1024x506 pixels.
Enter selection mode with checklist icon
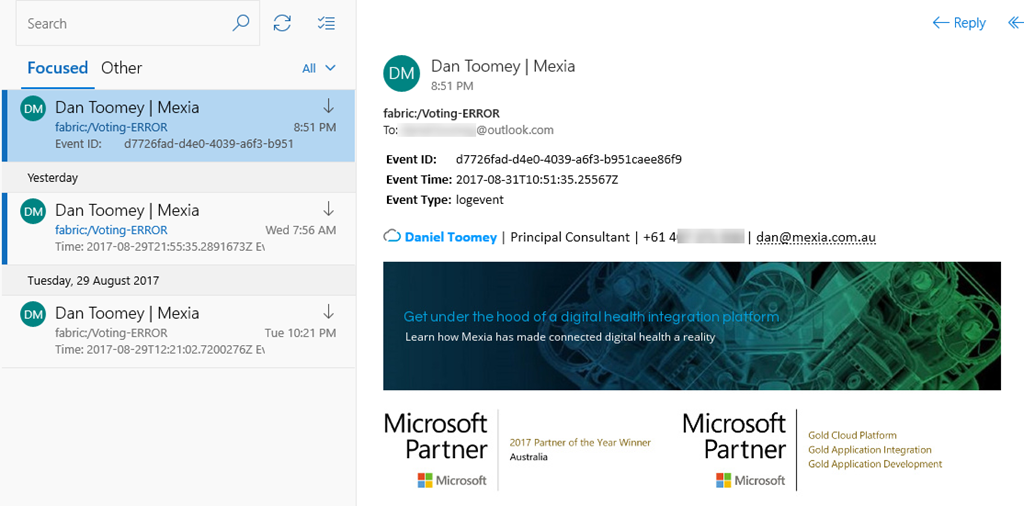(326, 23)
